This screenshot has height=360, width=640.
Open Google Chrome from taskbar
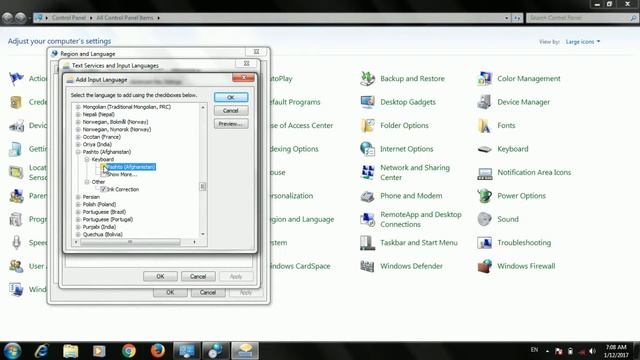click(129, 351)
